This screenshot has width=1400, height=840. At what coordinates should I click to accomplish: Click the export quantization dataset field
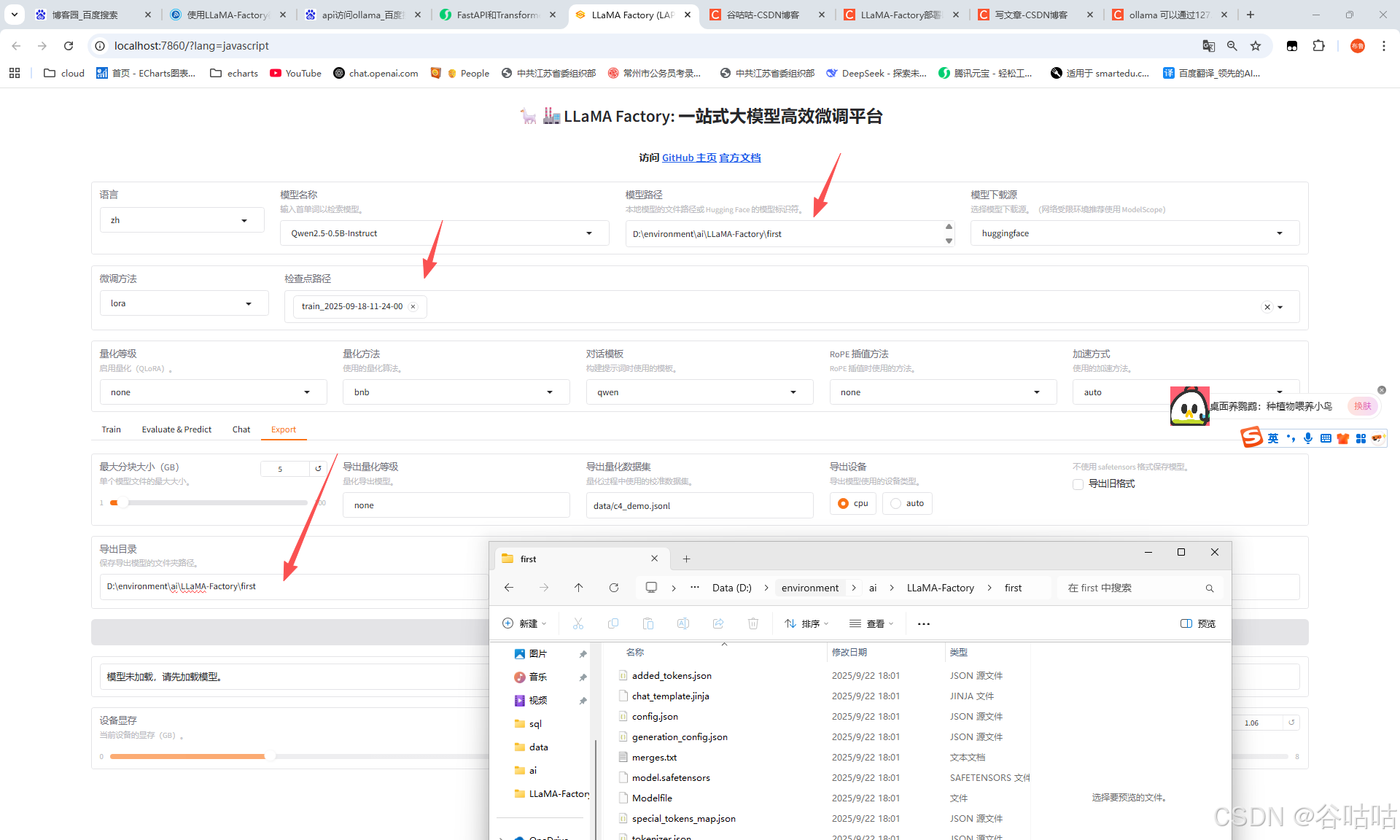[699, 505]
